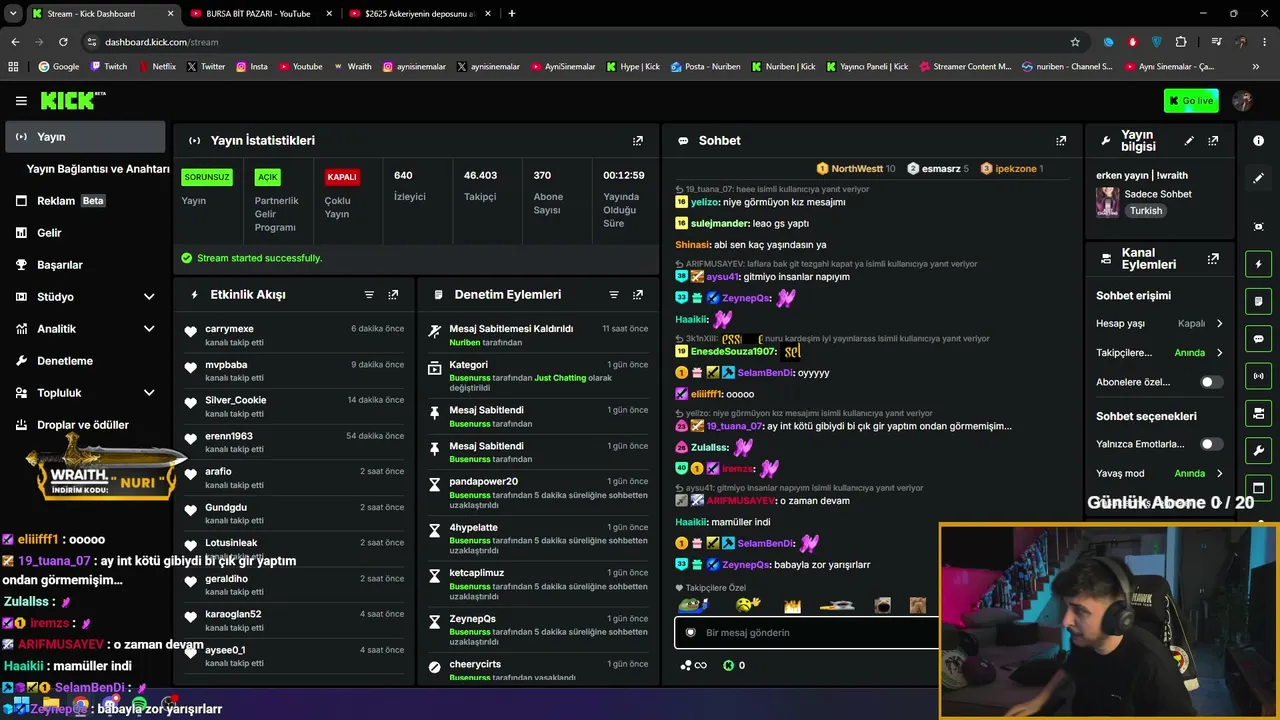Click the carrymexe follow event

[296, 336]
